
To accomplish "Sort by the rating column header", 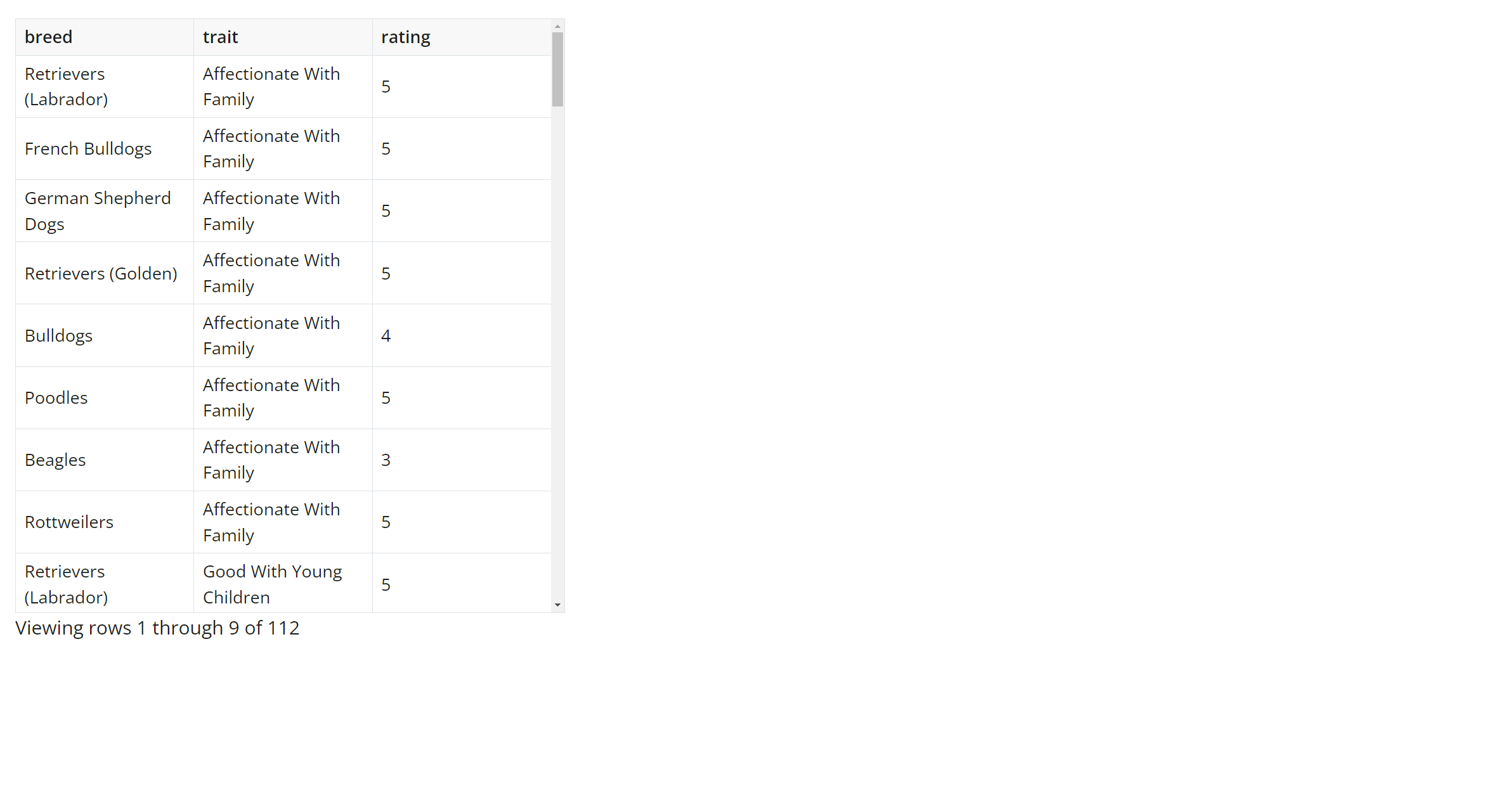I will point(405,37).
